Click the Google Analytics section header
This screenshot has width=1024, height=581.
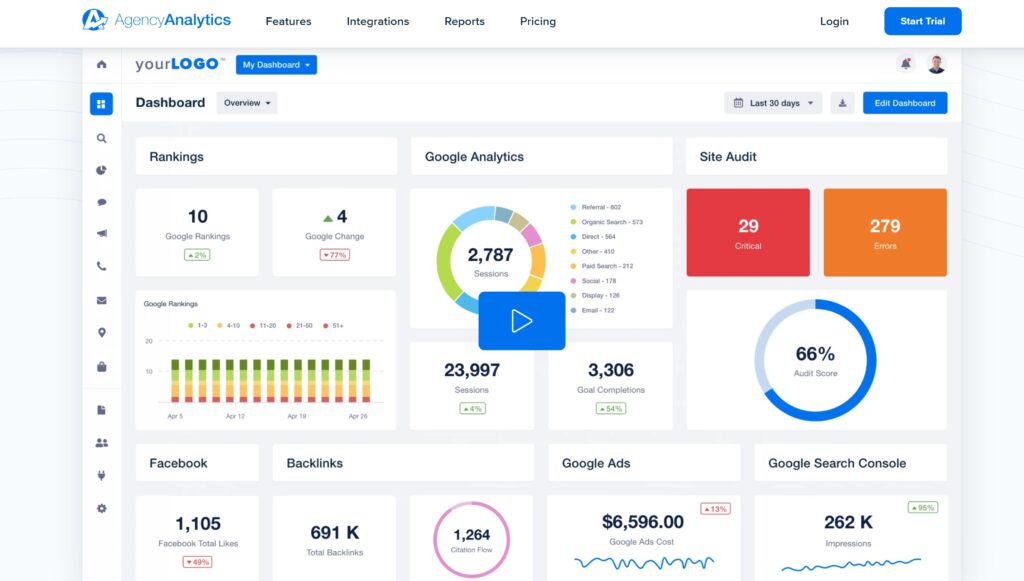[541, 156]
